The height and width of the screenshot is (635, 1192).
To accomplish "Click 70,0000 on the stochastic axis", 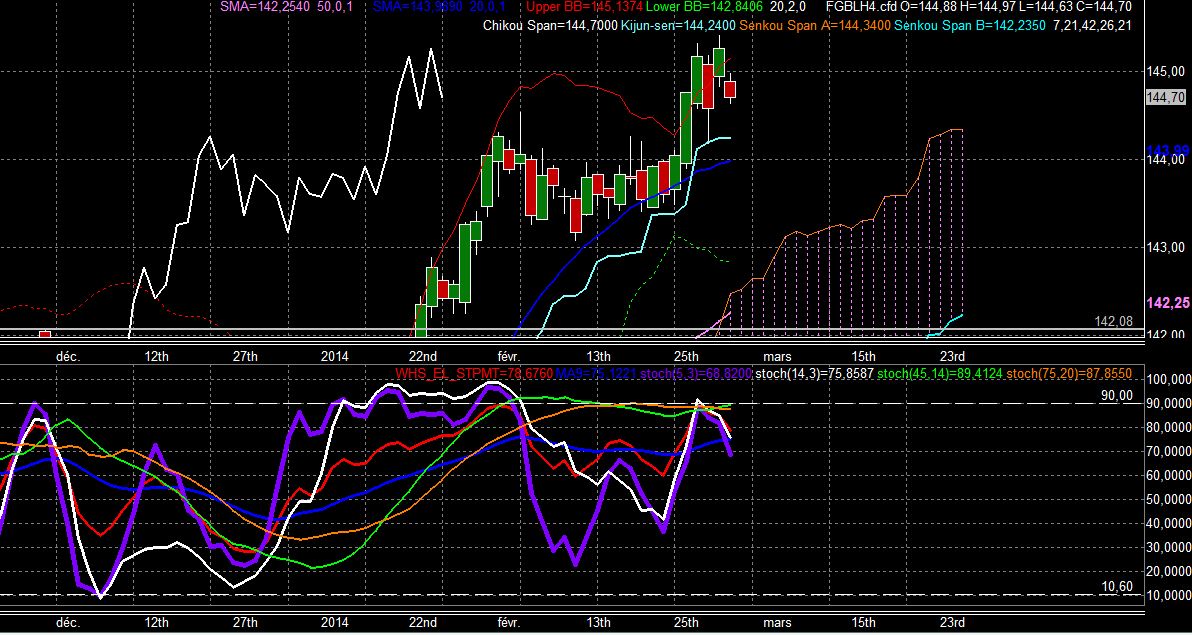I will pyautogui.click(x=1168, y=451).
